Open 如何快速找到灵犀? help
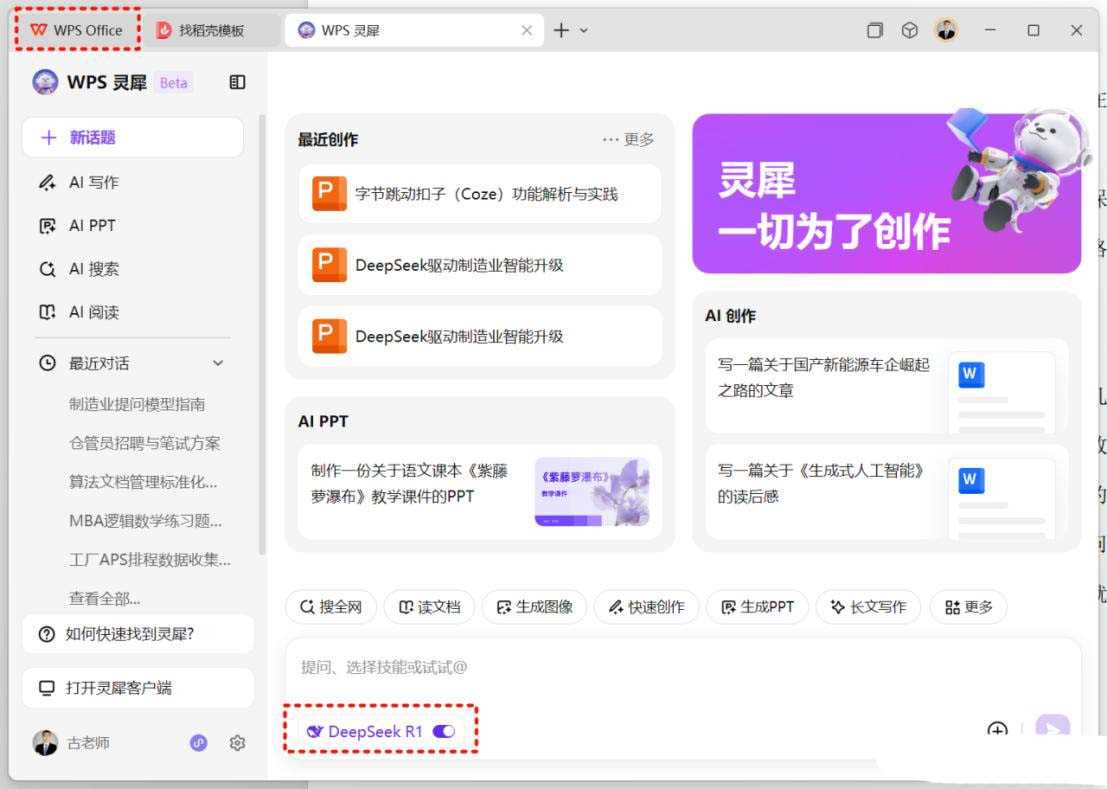Screen dimensions: 1107x789 [138, 634]
